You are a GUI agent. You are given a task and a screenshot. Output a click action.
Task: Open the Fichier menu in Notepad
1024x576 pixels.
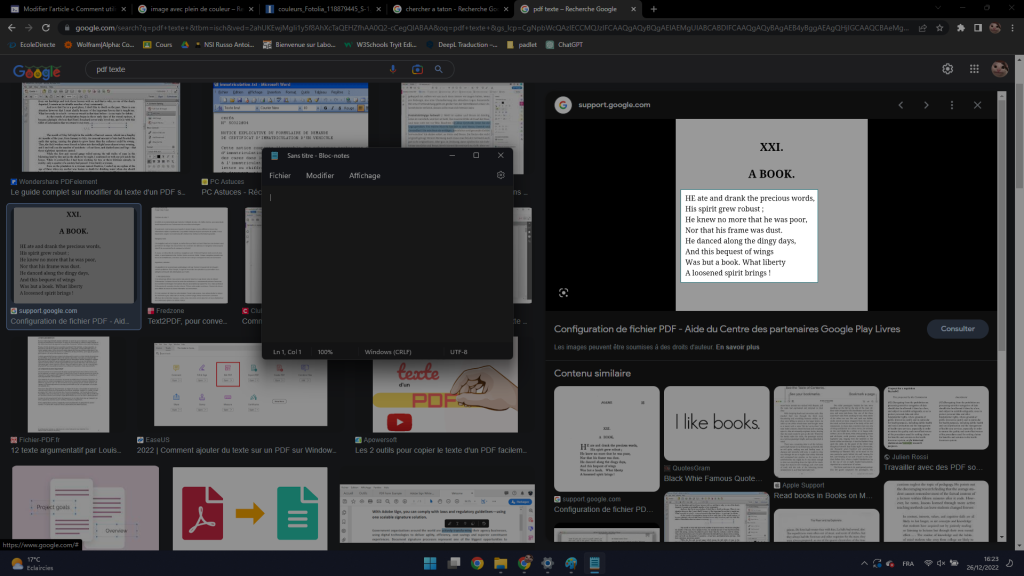pos(280,176)
